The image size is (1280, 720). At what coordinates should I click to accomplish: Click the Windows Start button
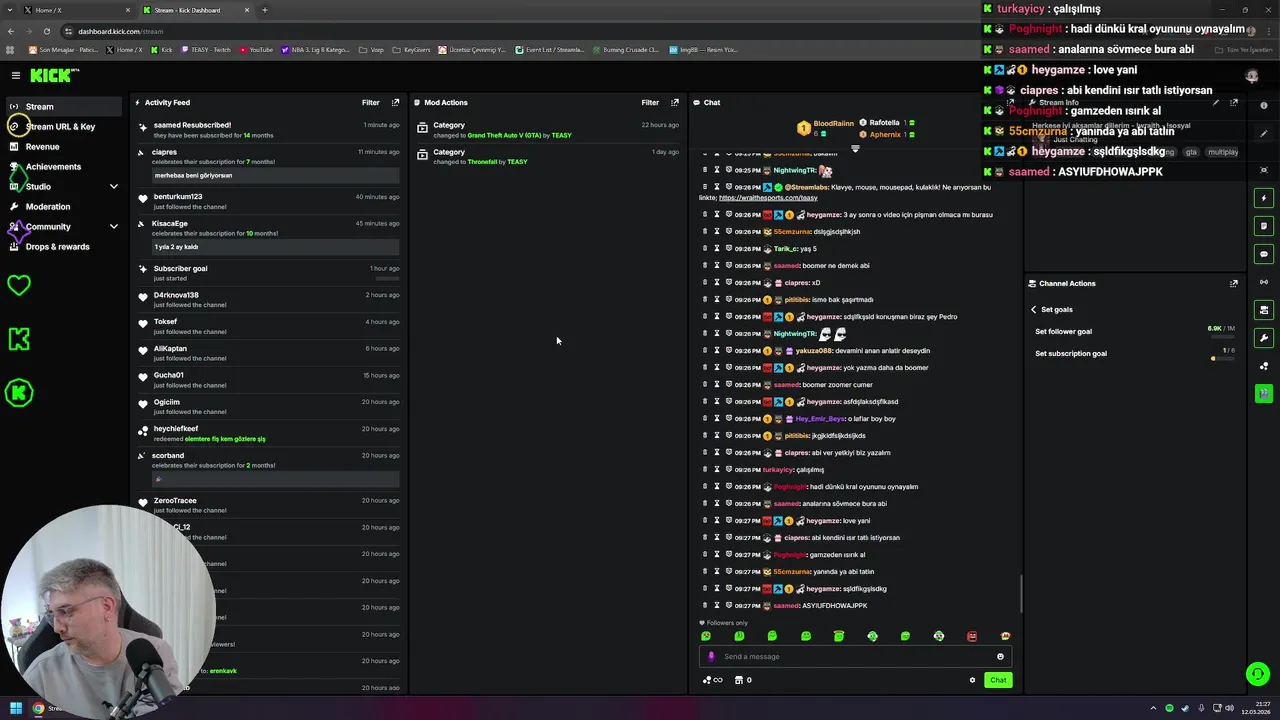click(x=16, y=708)
